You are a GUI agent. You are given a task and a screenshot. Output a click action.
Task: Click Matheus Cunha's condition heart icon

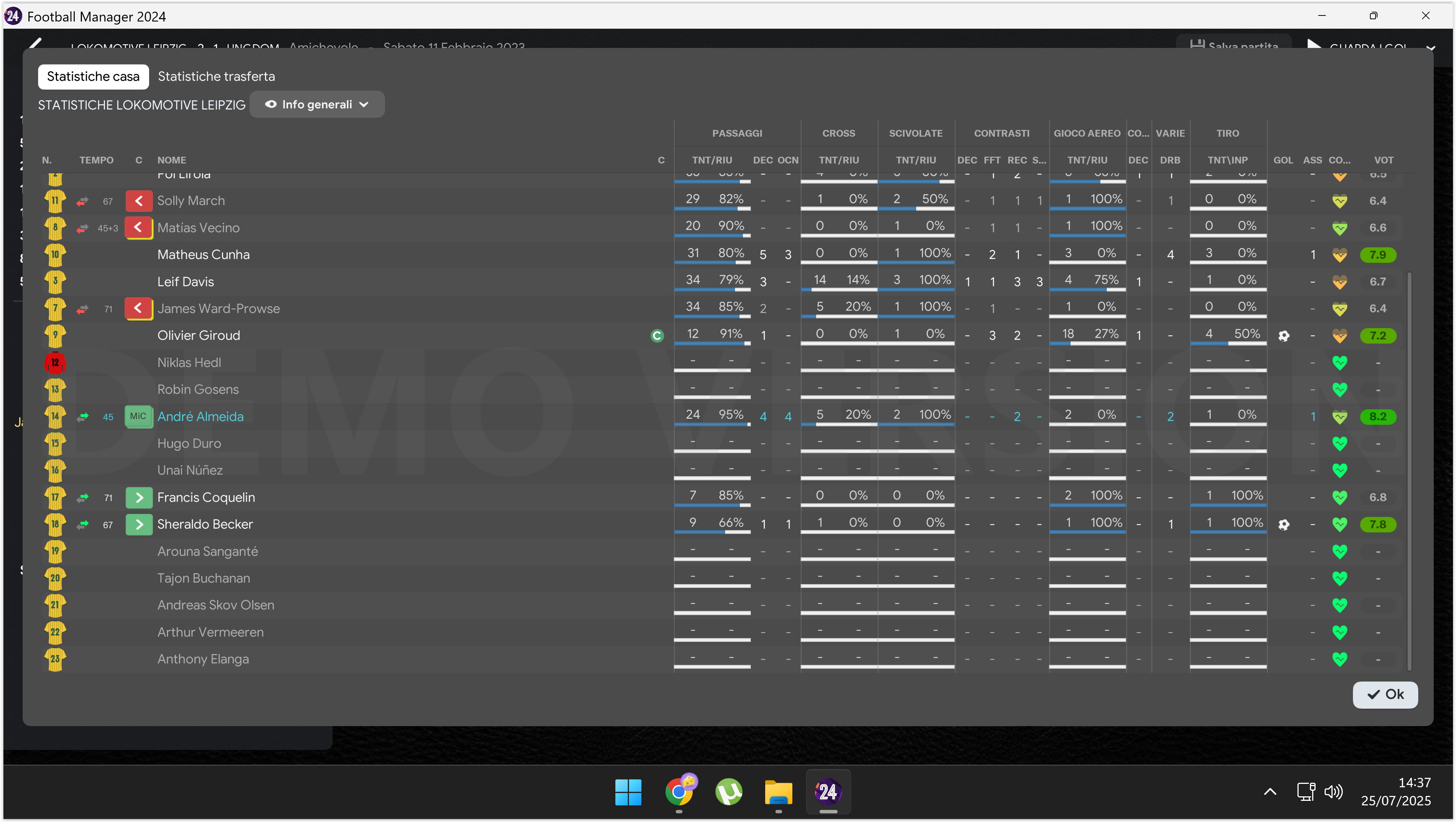point(1340,256)
